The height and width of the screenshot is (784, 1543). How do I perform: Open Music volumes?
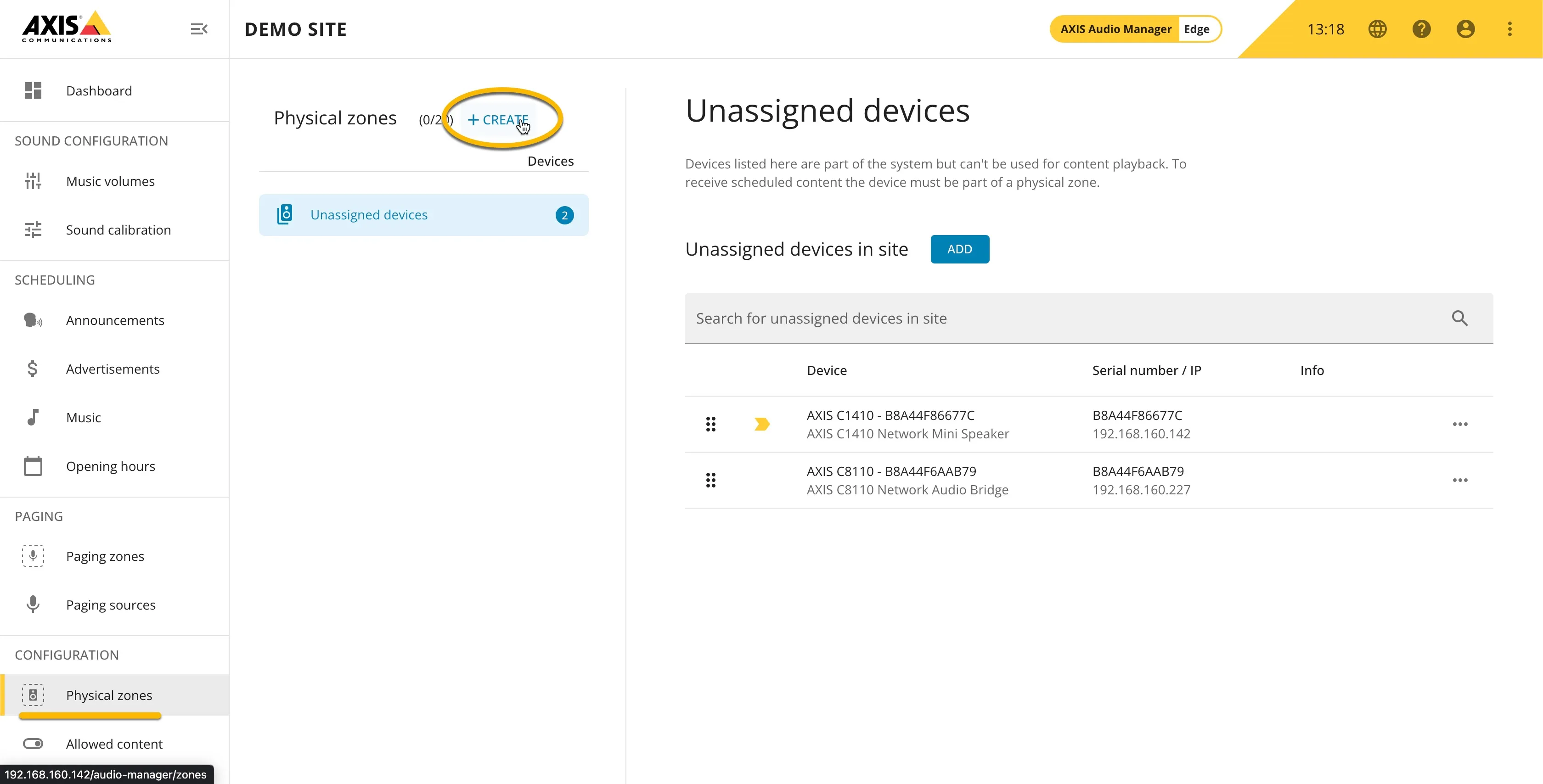coord(114,181)
